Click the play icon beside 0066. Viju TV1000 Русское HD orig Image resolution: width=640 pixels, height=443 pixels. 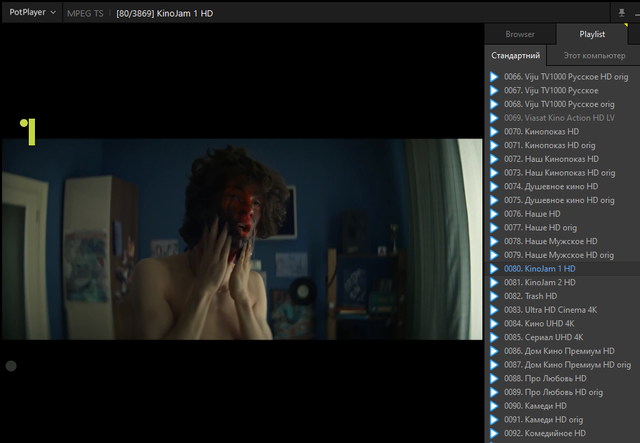coord(494,77)
